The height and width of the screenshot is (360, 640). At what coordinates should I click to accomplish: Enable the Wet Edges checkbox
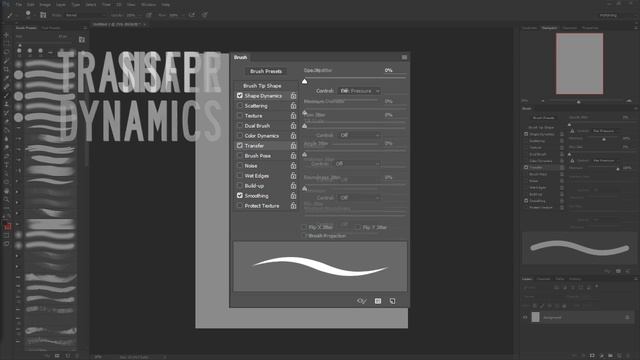(x=240, y=176)
